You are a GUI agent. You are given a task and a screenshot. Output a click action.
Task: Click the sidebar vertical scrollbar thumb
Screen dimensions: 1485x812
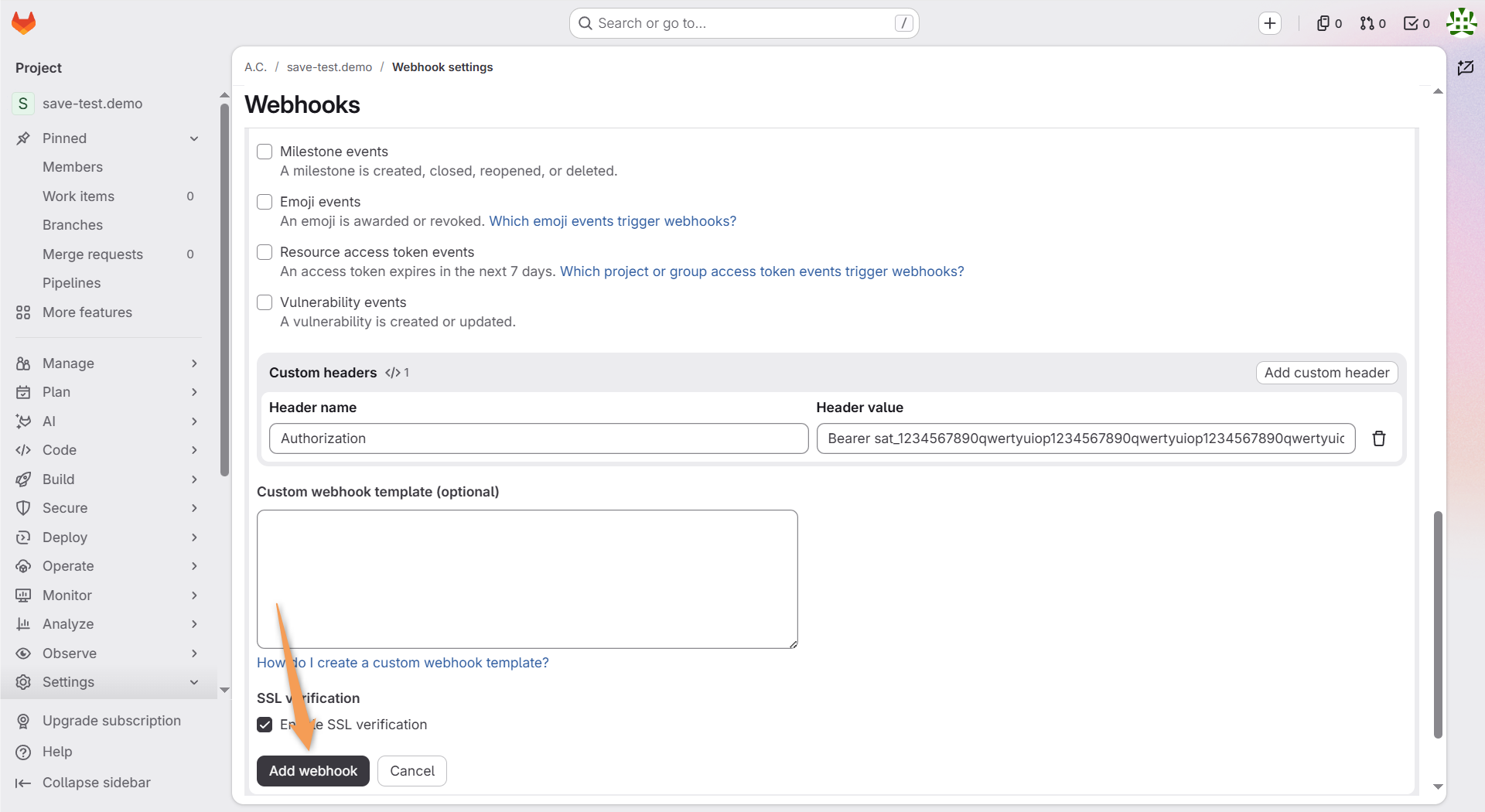224,290
